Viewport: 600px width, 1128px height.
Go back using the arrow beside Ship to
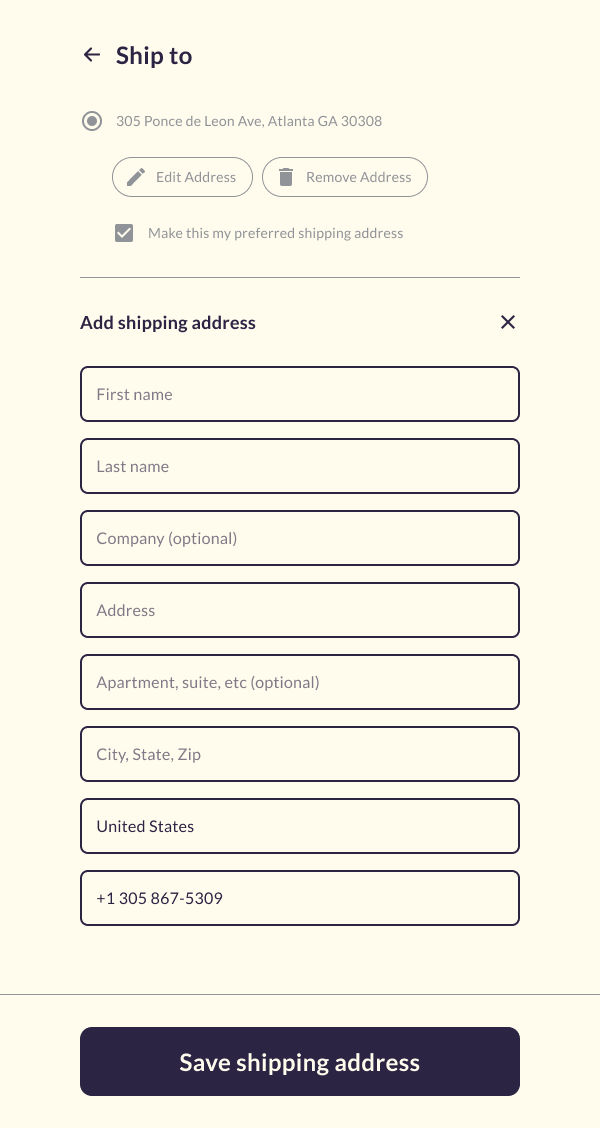click(x=92, y=56)
